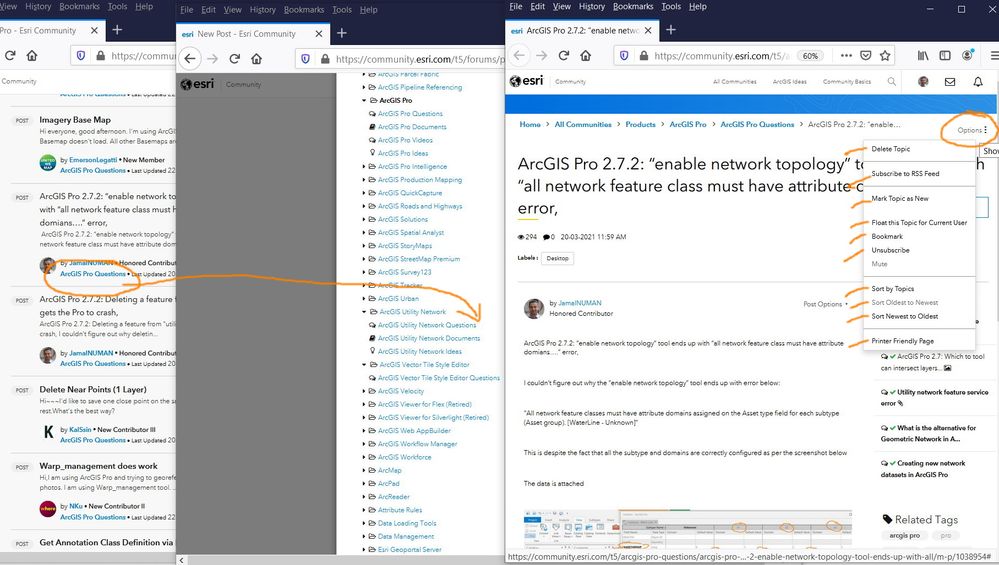Open the topic Options dropdown
This screenshot has height=565, width=999.
(x=972, y=130)
